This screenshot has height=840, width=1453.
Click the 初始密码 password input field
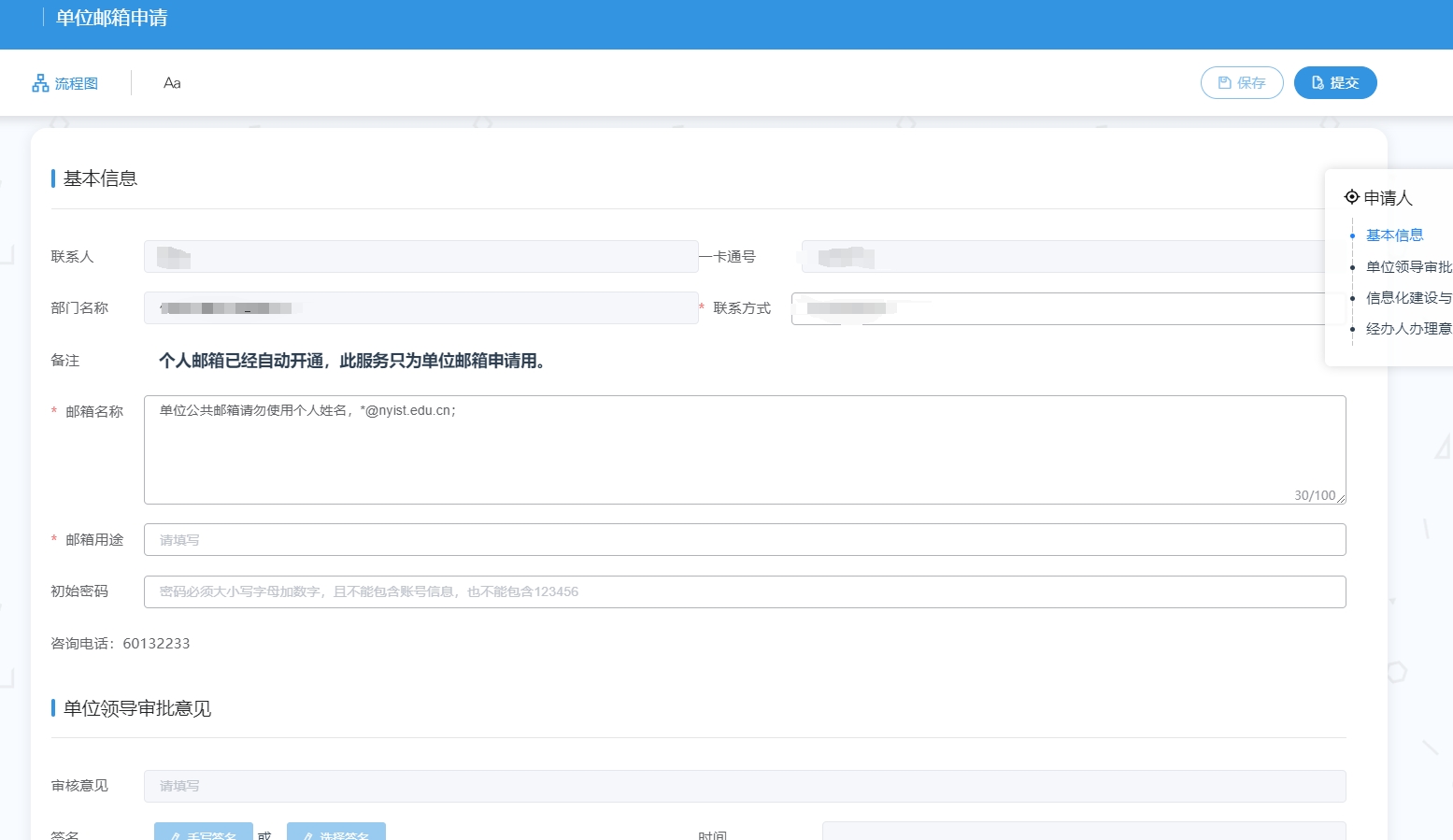[x=744, y=592]
